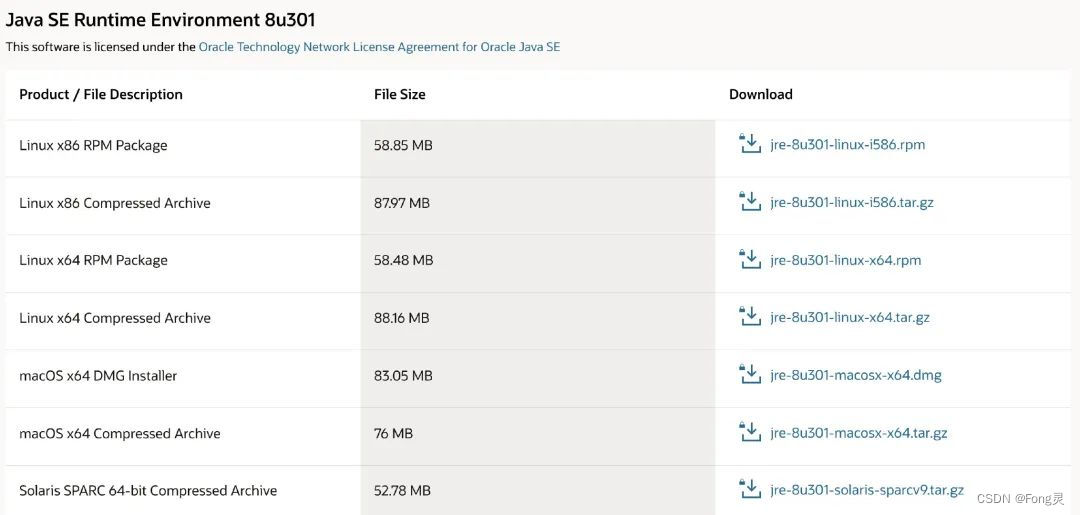Screen dimensions: 1080x515
Task: Click the File Size column header
Action: tap(399, 94)
